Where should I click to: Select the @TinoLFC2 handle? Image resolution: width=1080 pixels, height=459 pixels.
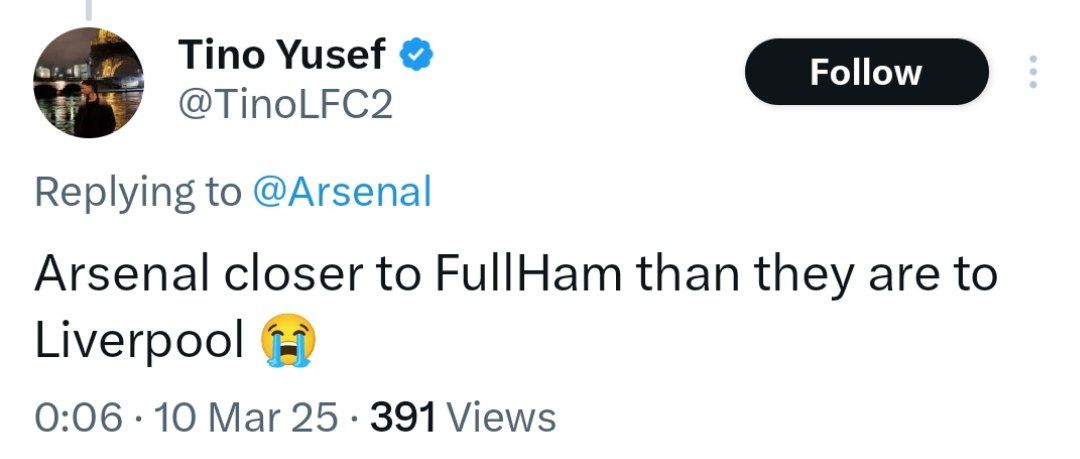tap(285, 105)
